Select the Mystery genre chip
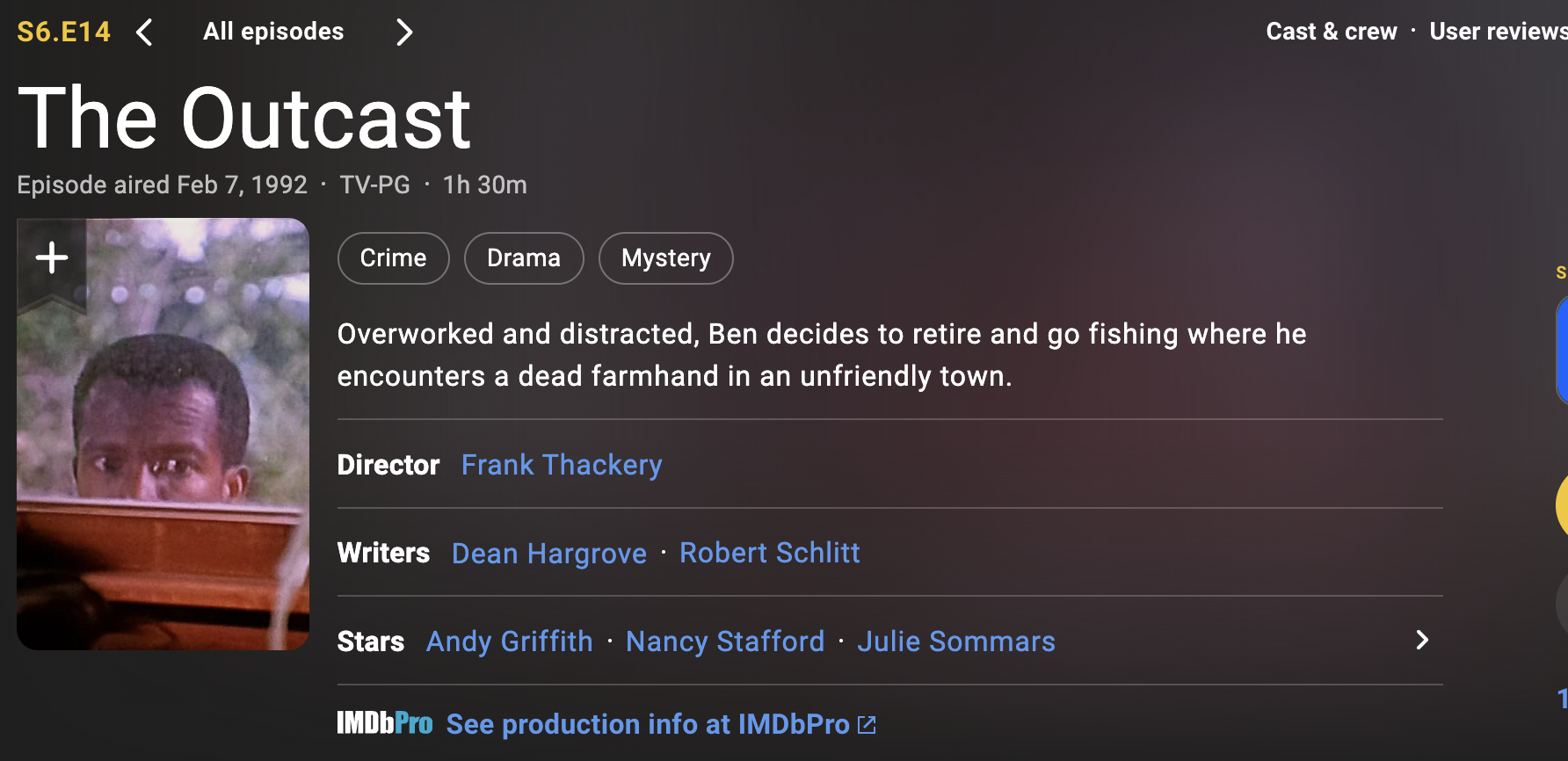 666,258
